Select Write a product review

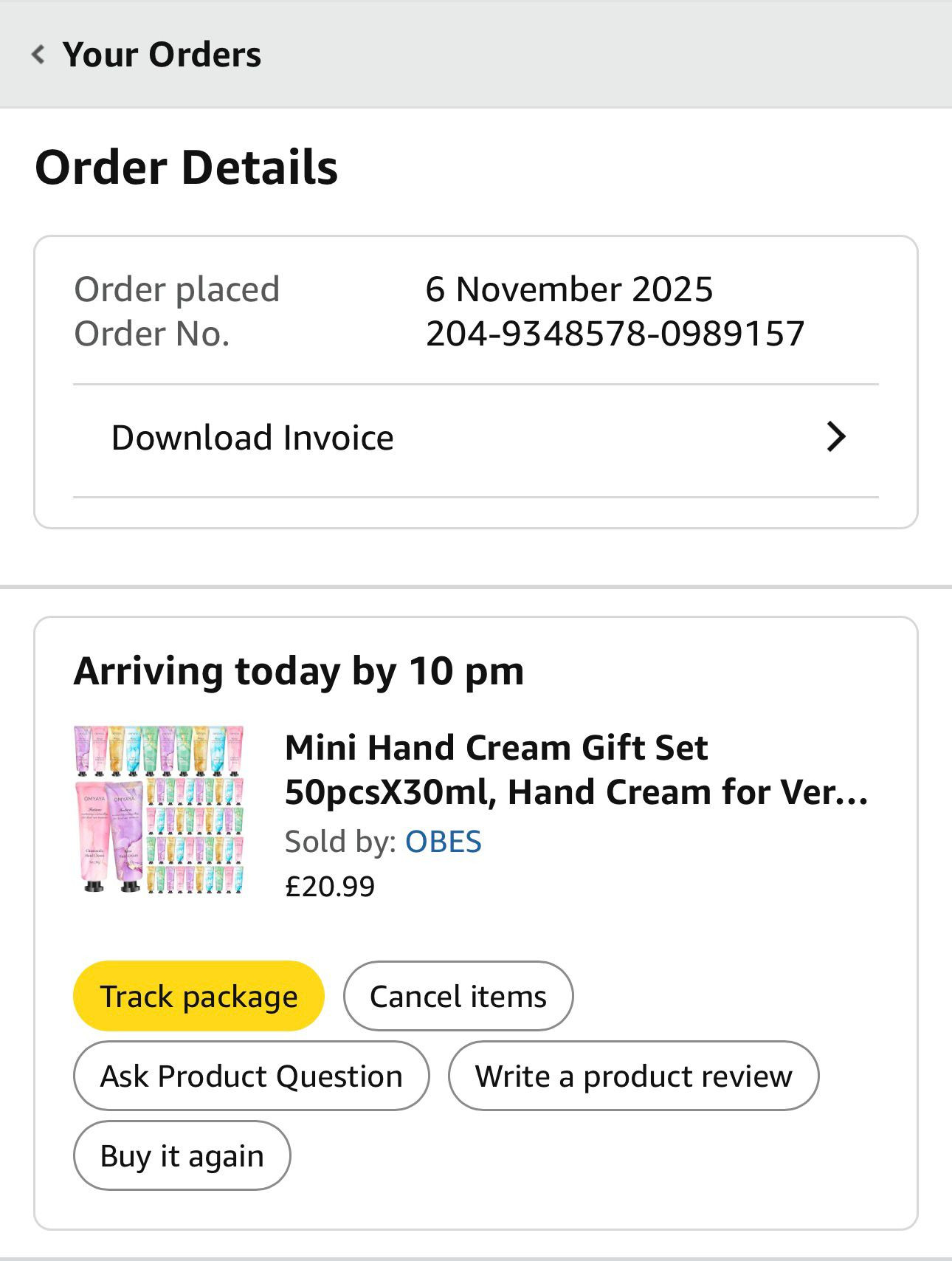[633, 1076]
